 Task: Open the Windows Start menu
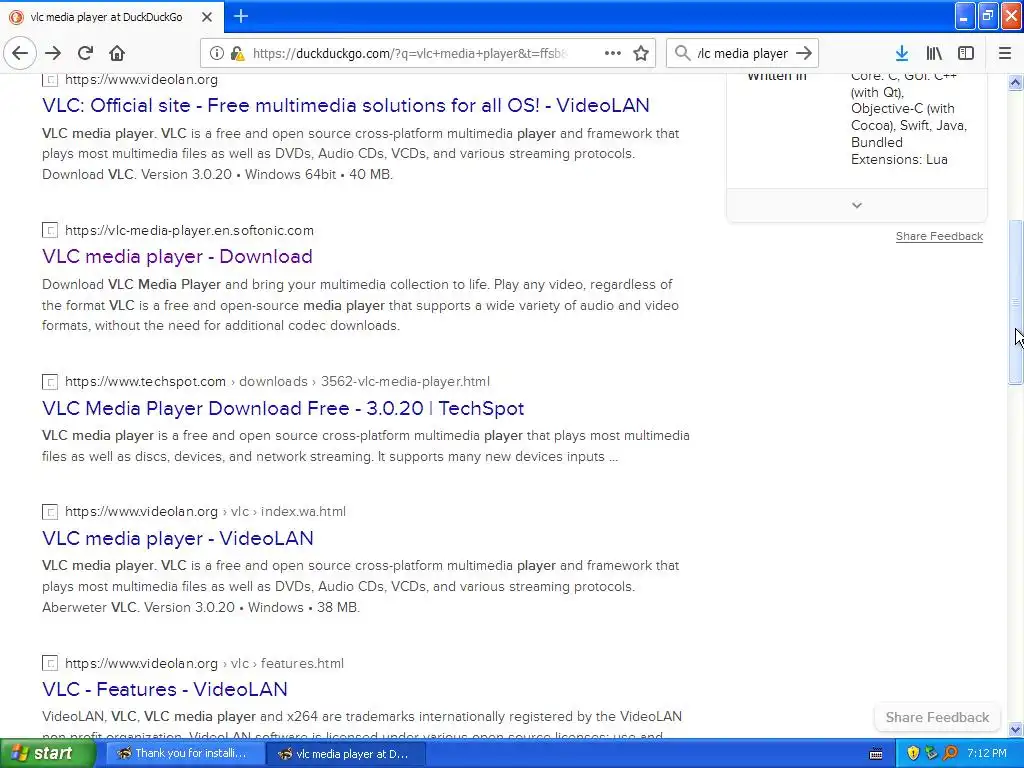point(47,754)
